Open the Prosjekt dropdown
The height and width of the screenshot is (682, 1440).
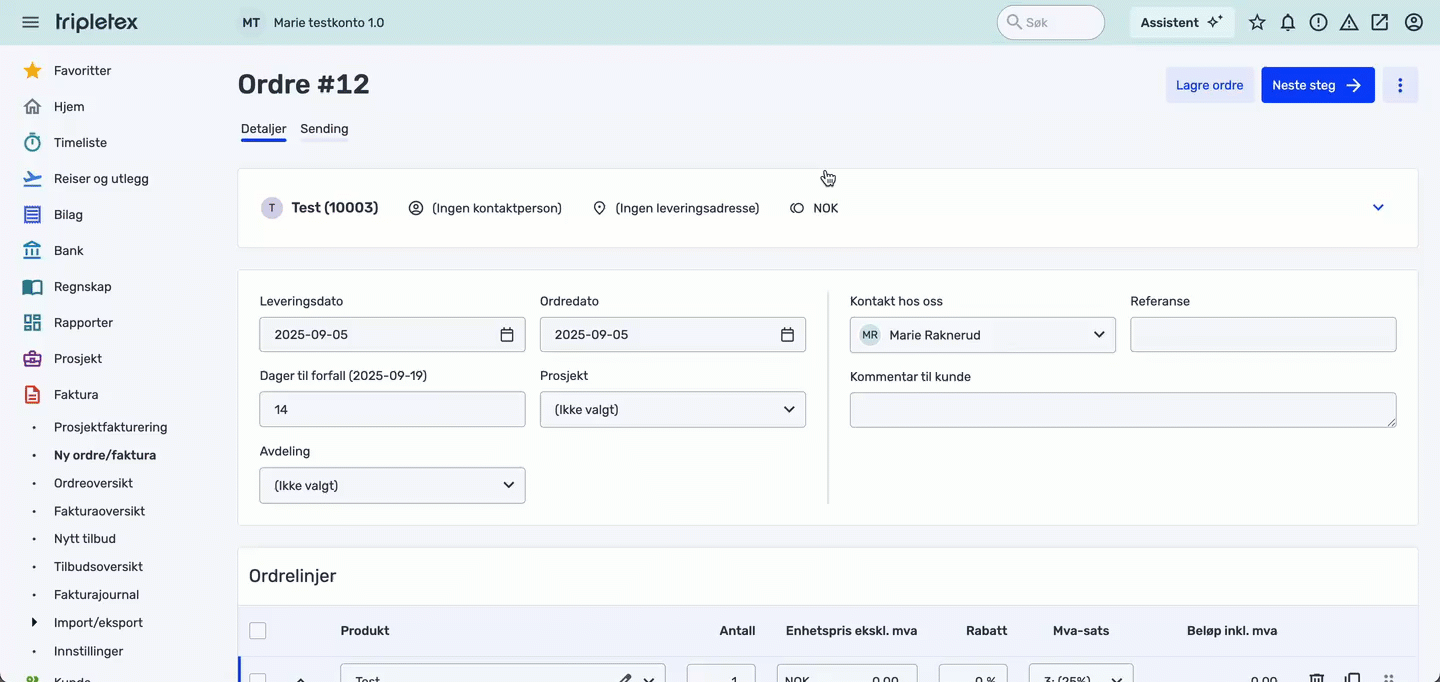tap(673, 409)
